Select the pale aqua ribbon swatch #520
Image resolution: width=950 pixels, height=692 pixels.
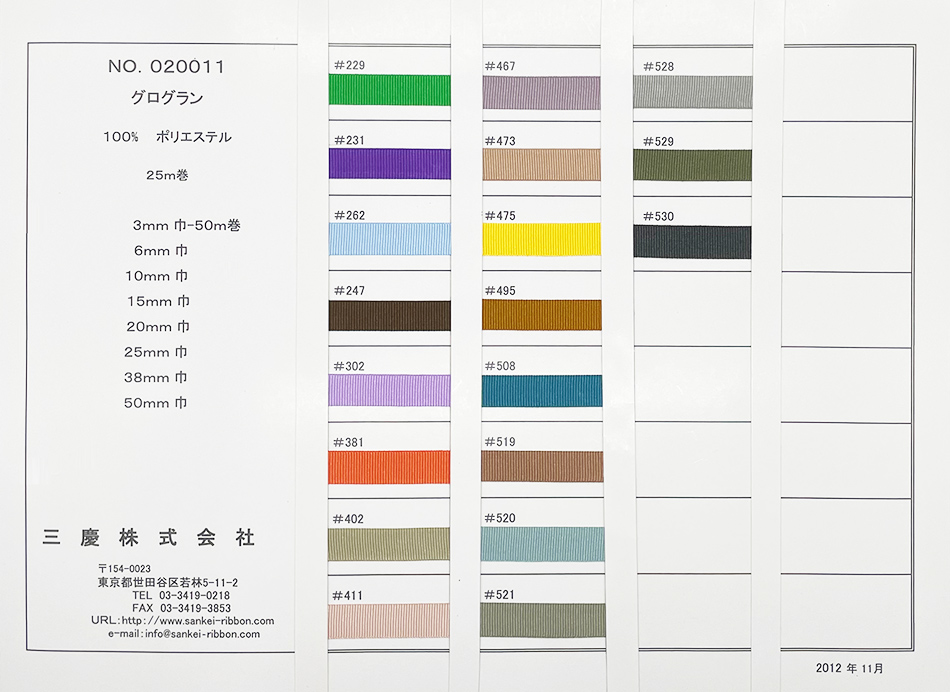(x=542, y=544)
